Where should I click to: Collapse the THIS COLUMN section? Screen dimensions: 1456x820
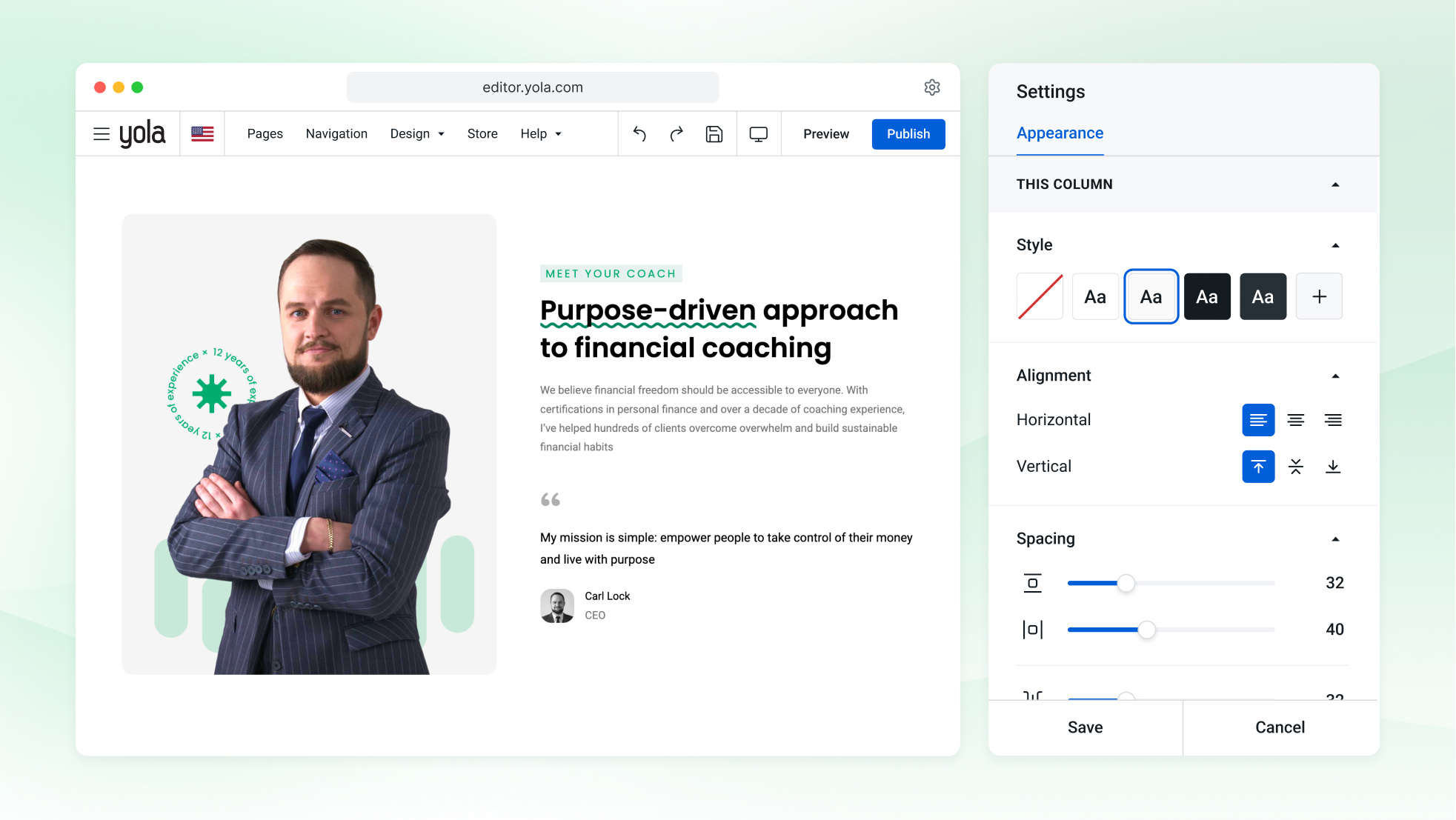pyautogui.click(x=1335, y=184)
